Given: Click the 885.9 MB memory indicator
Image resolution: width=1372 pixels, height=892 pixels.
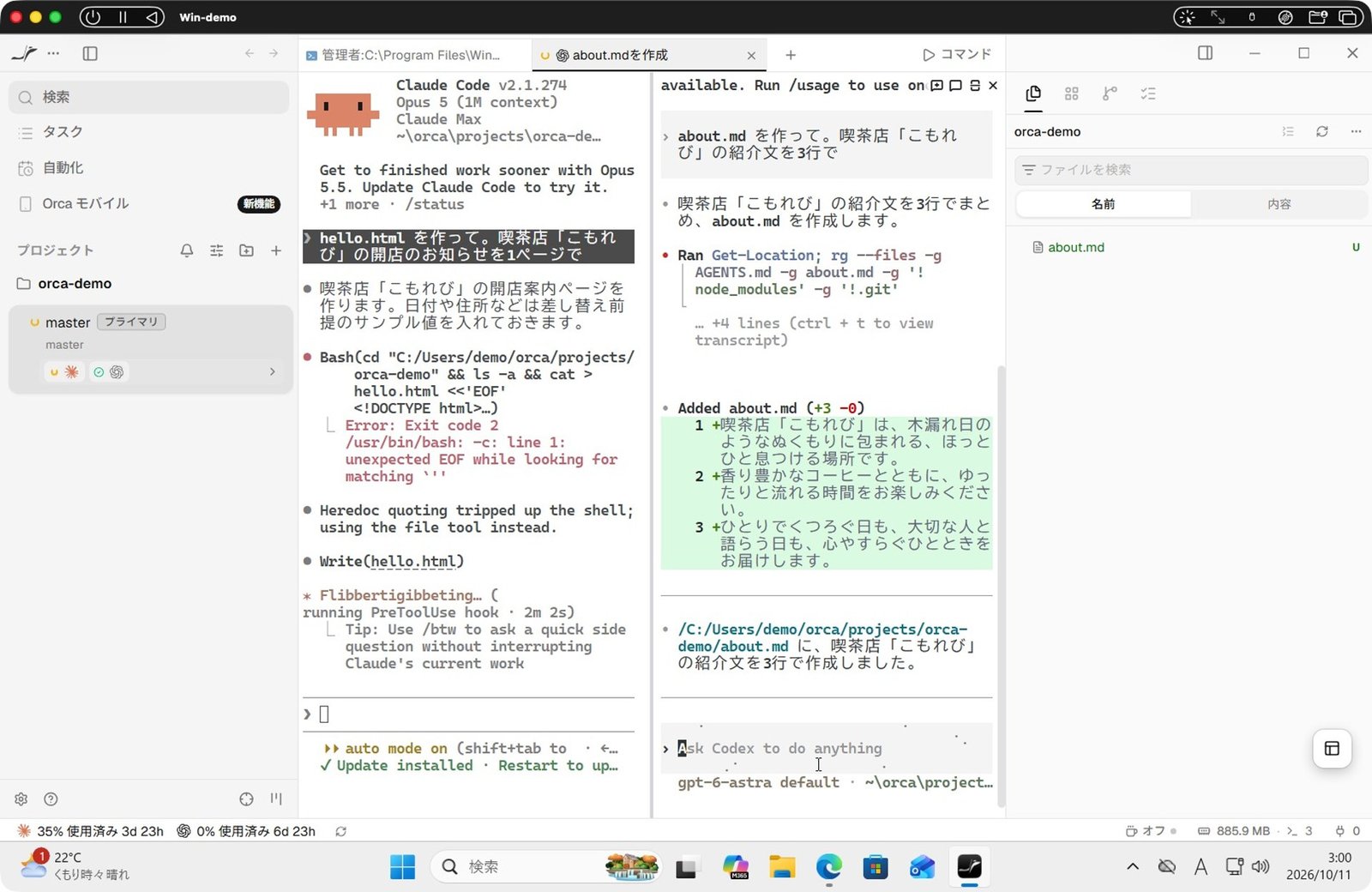Looking at the screenshot, I should tap(1233, 831).
